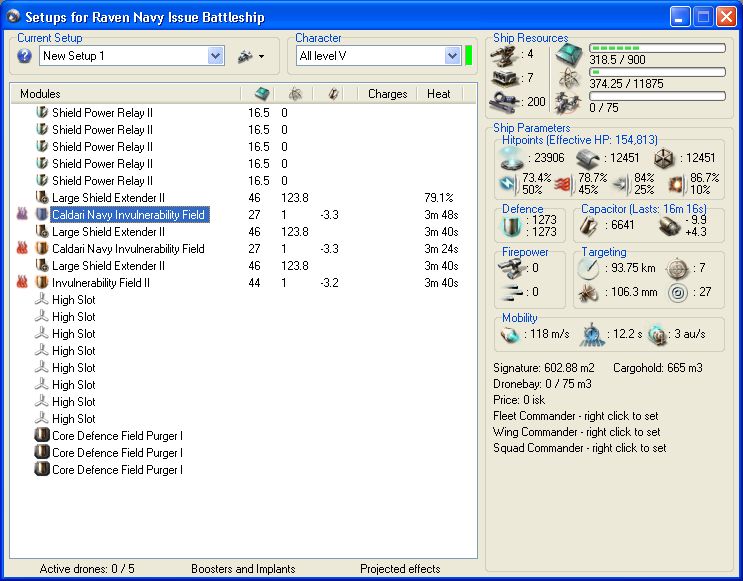The width and height of the screenshot is (743, 581).
Task: Open the ship tools dropdown arrow
Action: tap(261, 57)
